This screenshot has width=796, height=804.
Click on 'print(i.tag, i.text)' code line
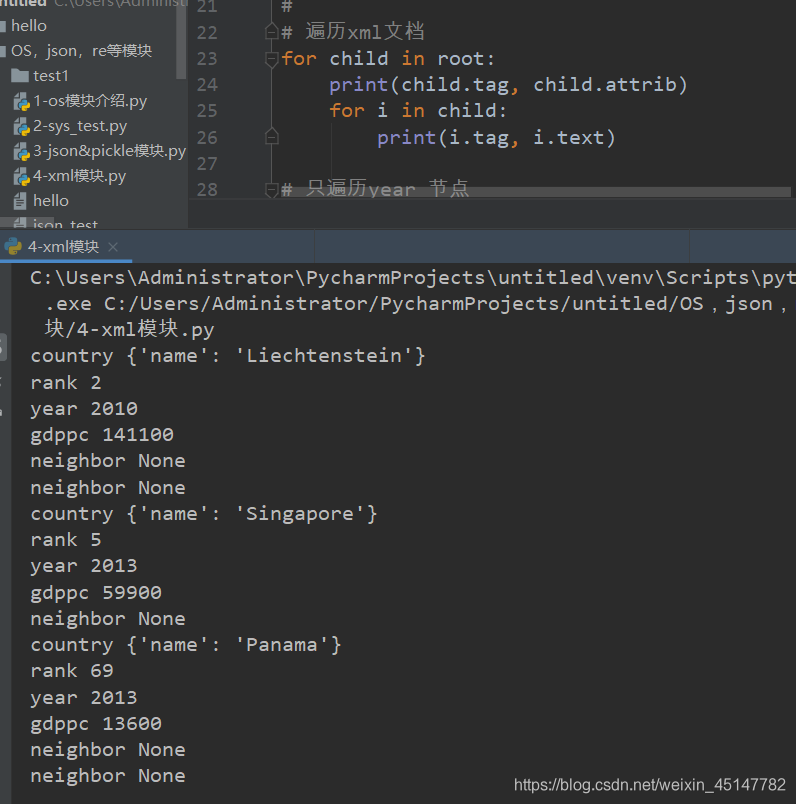point(496,137)
